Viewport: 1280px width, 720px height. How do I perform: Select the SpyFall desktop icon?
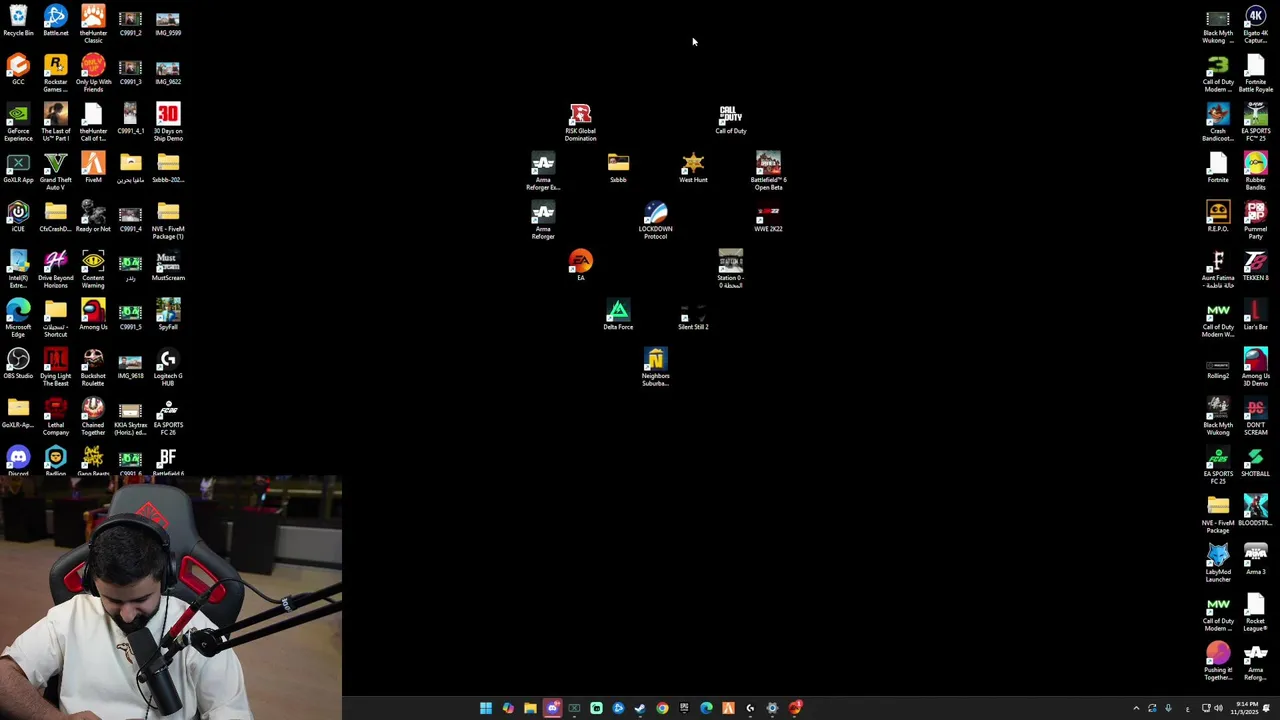pyautogui.click(x=168, y=315)
